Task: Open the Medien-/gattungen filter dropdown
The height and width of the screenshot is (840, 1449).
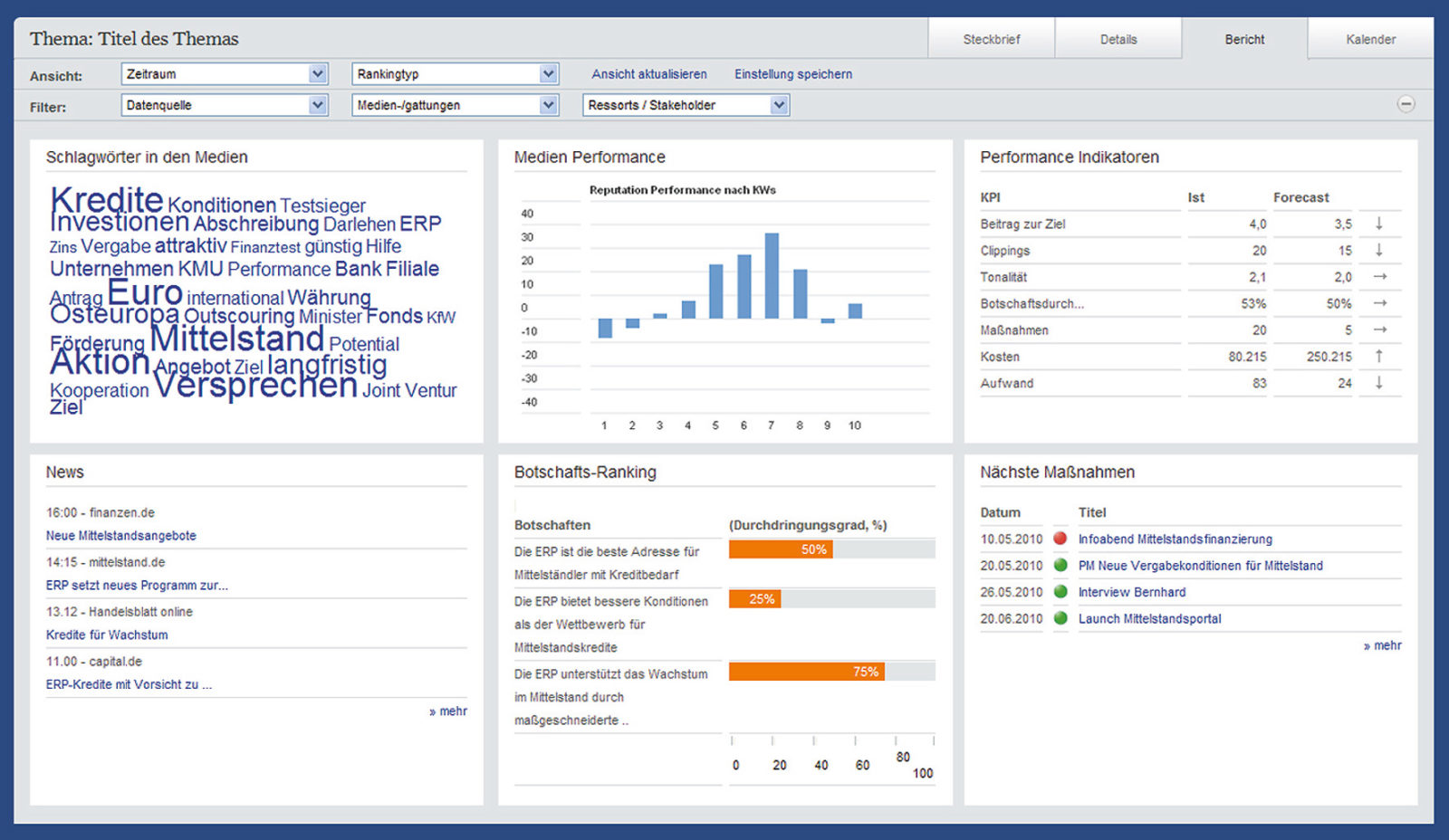Action: tap(455, 105)
